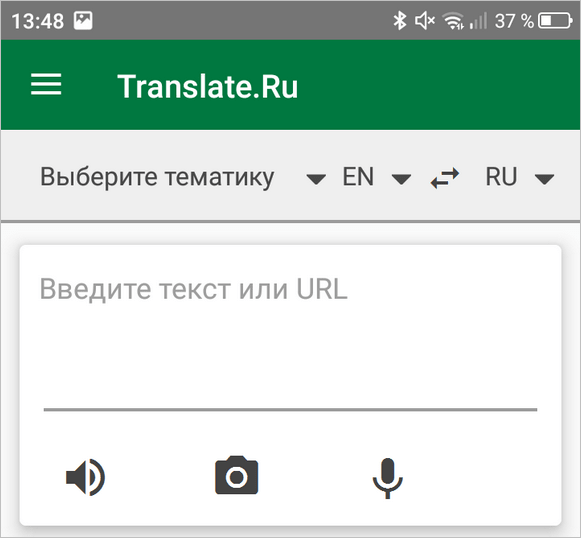
Task: Tap the muted sound status icon
Action: pyautogui.click(x=425, y=20)
